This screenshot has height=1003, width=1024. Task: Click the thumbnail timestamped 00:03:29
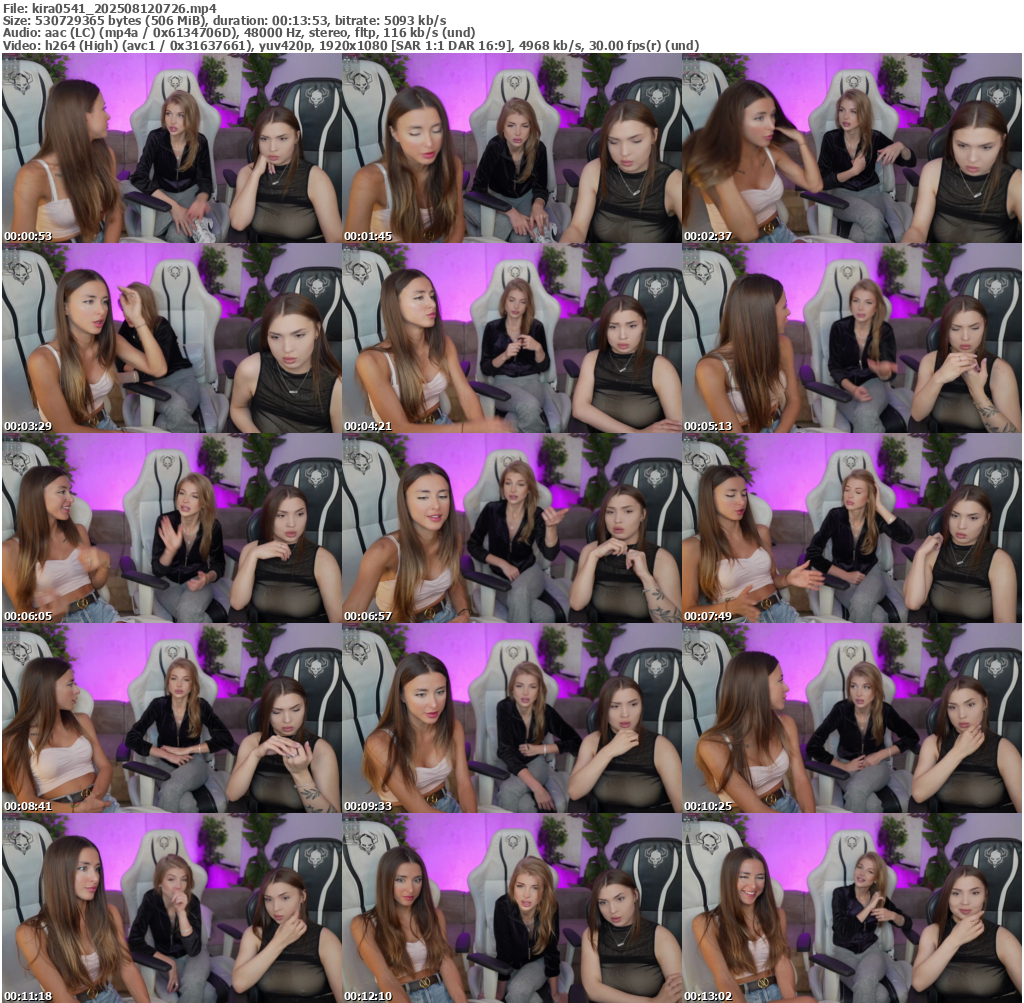coord(172,338)
